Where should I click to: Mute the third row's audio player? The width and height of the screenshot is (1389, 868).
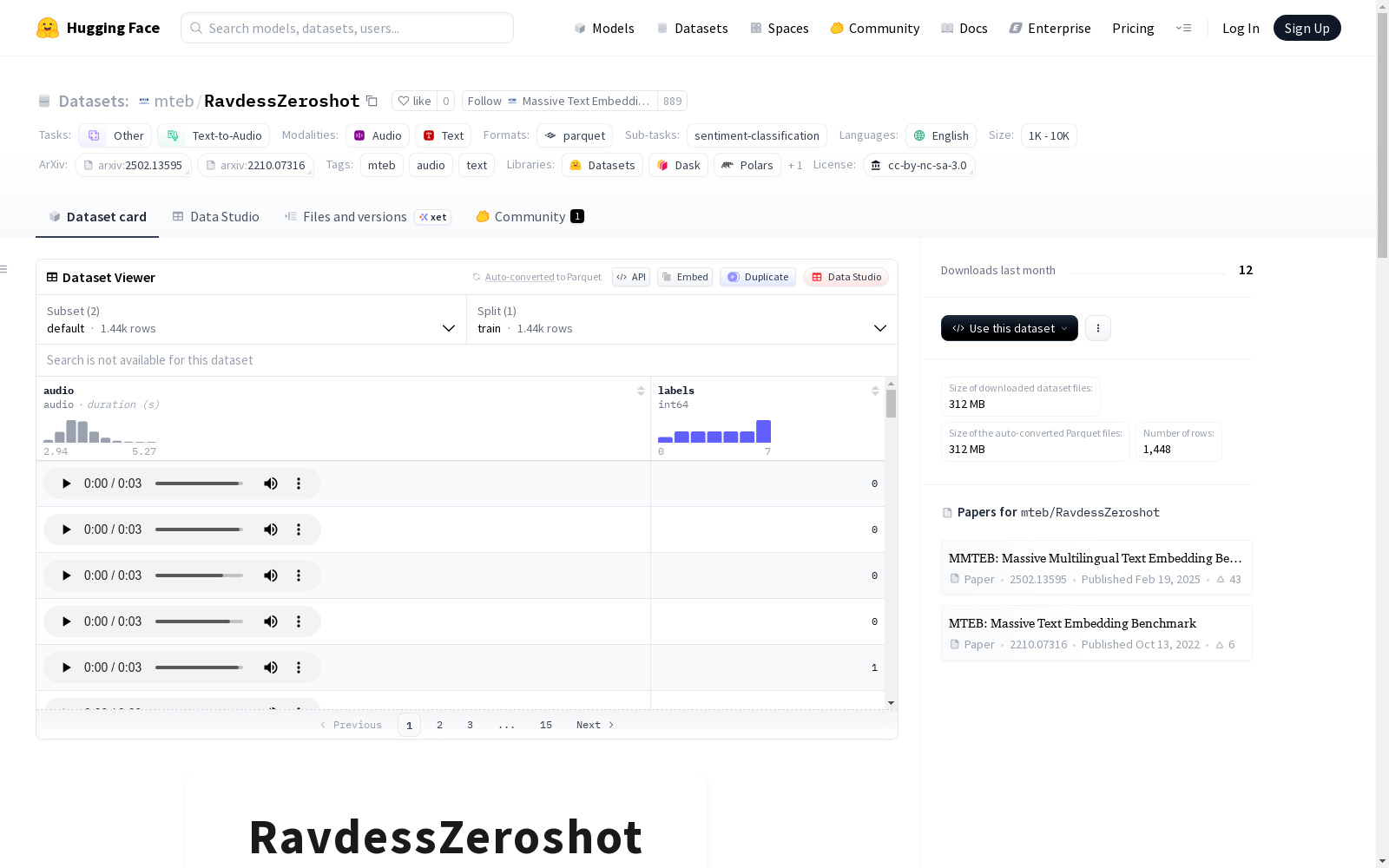coord(271,575)
